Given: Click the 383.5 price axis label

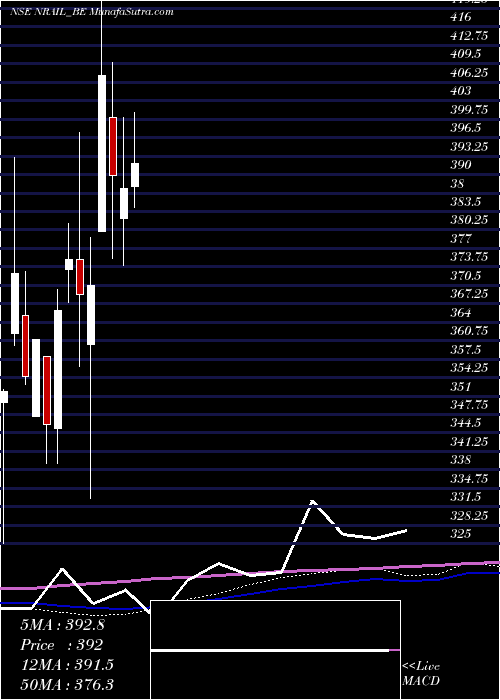Looking at the screenshot, I should (x=466, y=202).
